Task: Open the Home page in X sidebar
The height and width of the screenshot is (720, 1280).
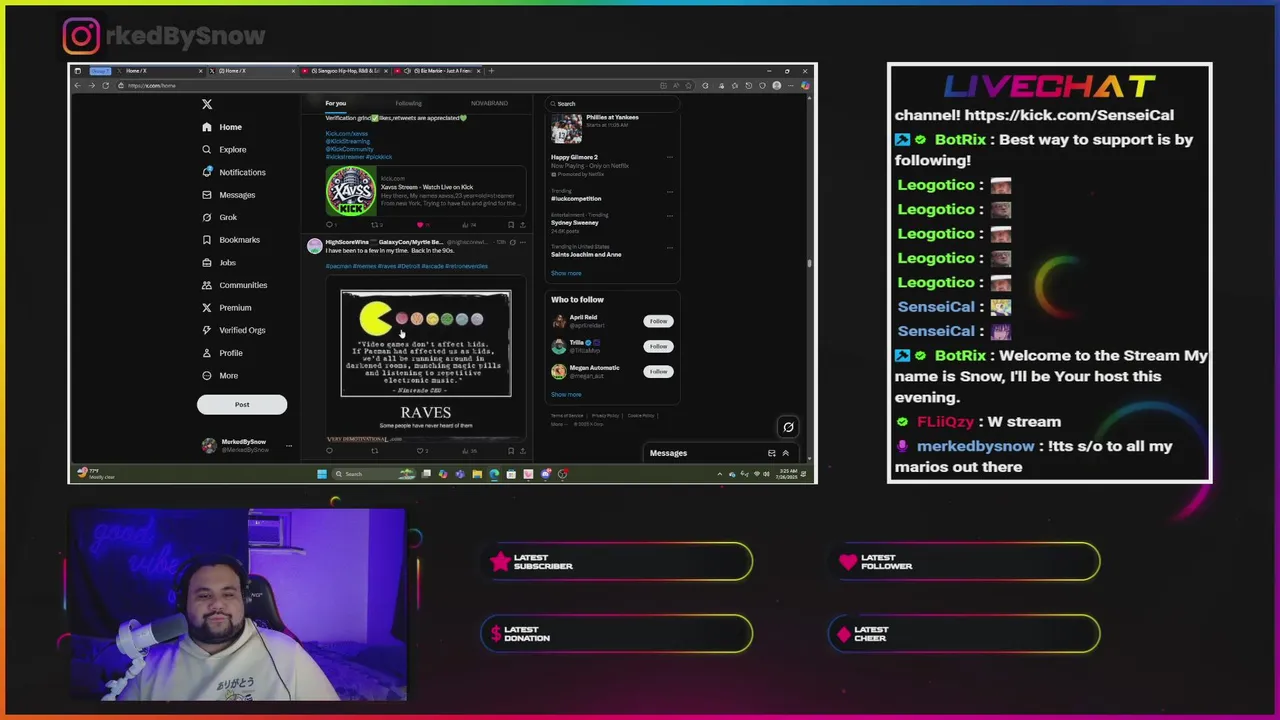Action: 222,127
